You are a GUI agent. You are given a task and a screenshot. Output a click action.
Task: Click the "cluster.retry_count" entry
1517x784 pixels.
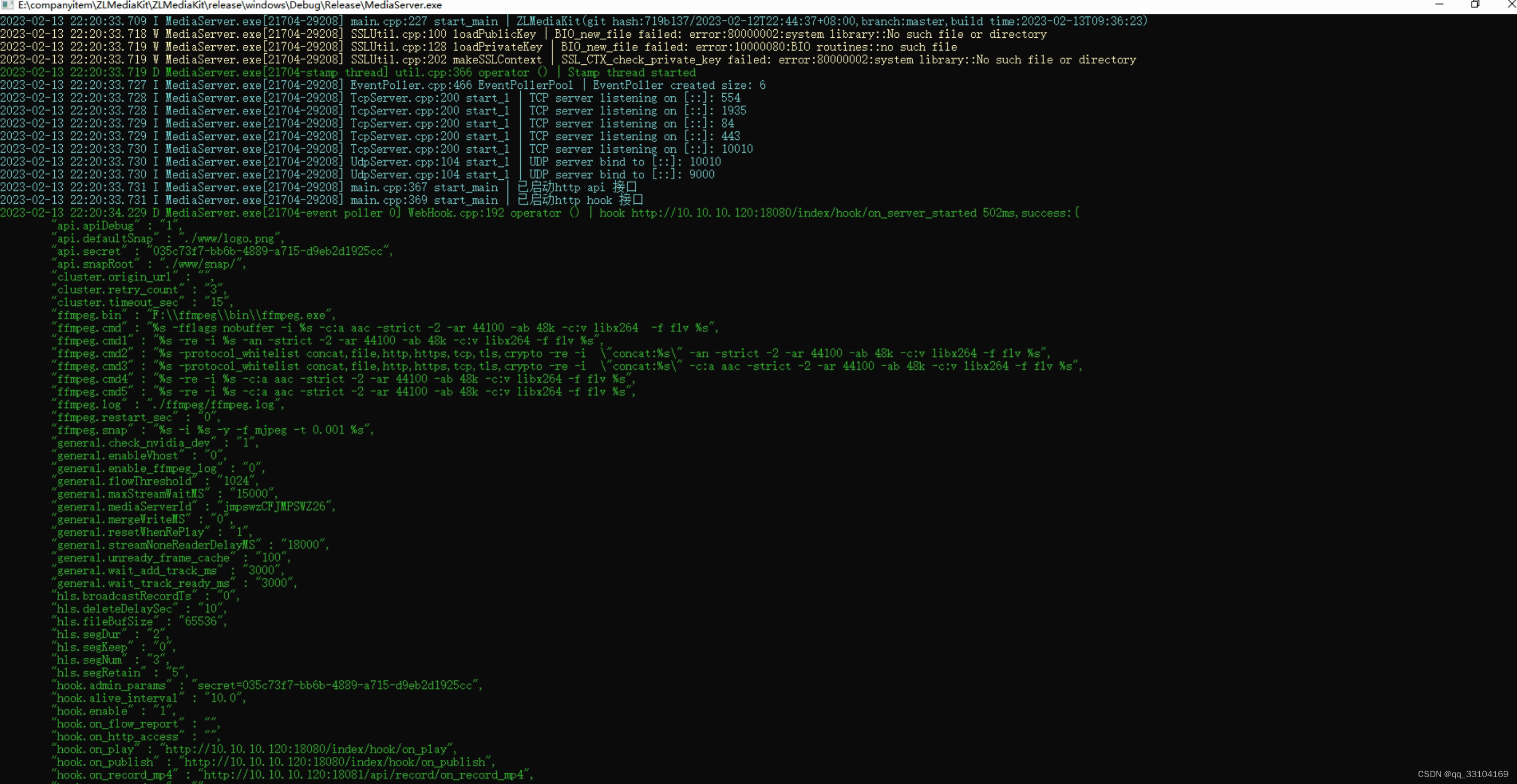pyautogui.click(x=139, y=290)
